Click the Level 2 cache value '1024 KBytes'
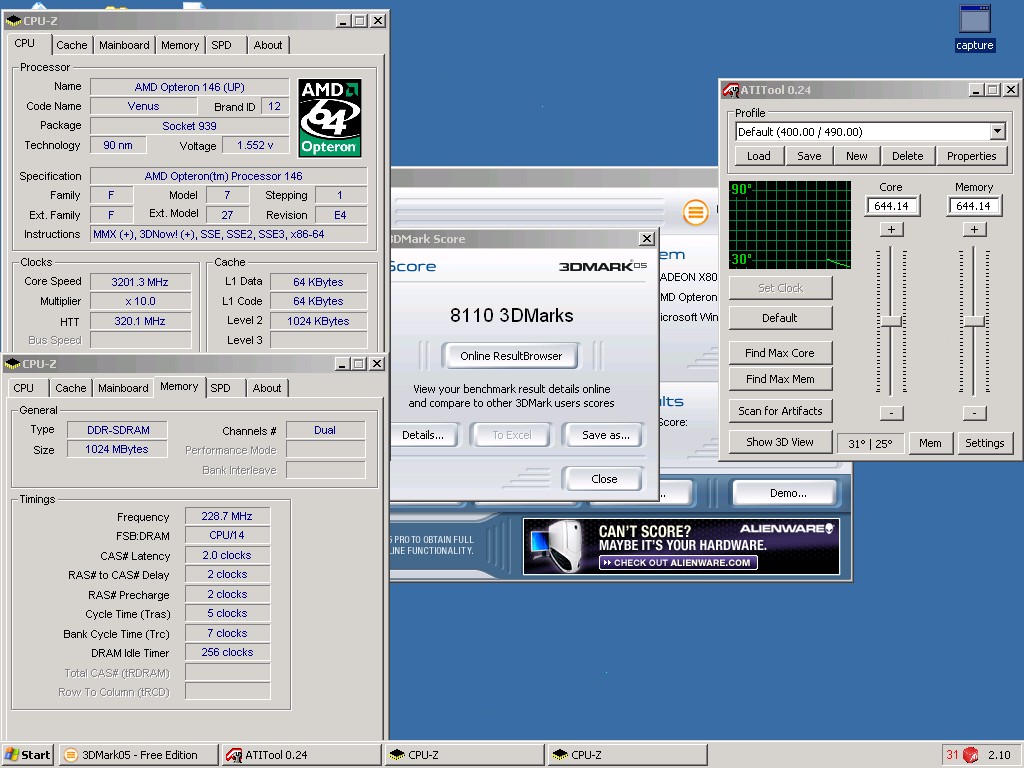The image size is (1024, 768). pyautogui.click(x=318, y=321)
